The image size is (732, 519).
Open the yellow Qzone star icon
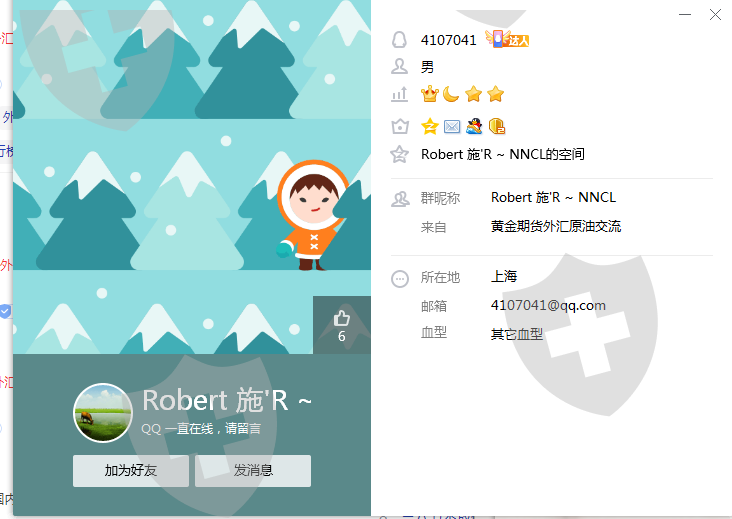pos(429,126)
